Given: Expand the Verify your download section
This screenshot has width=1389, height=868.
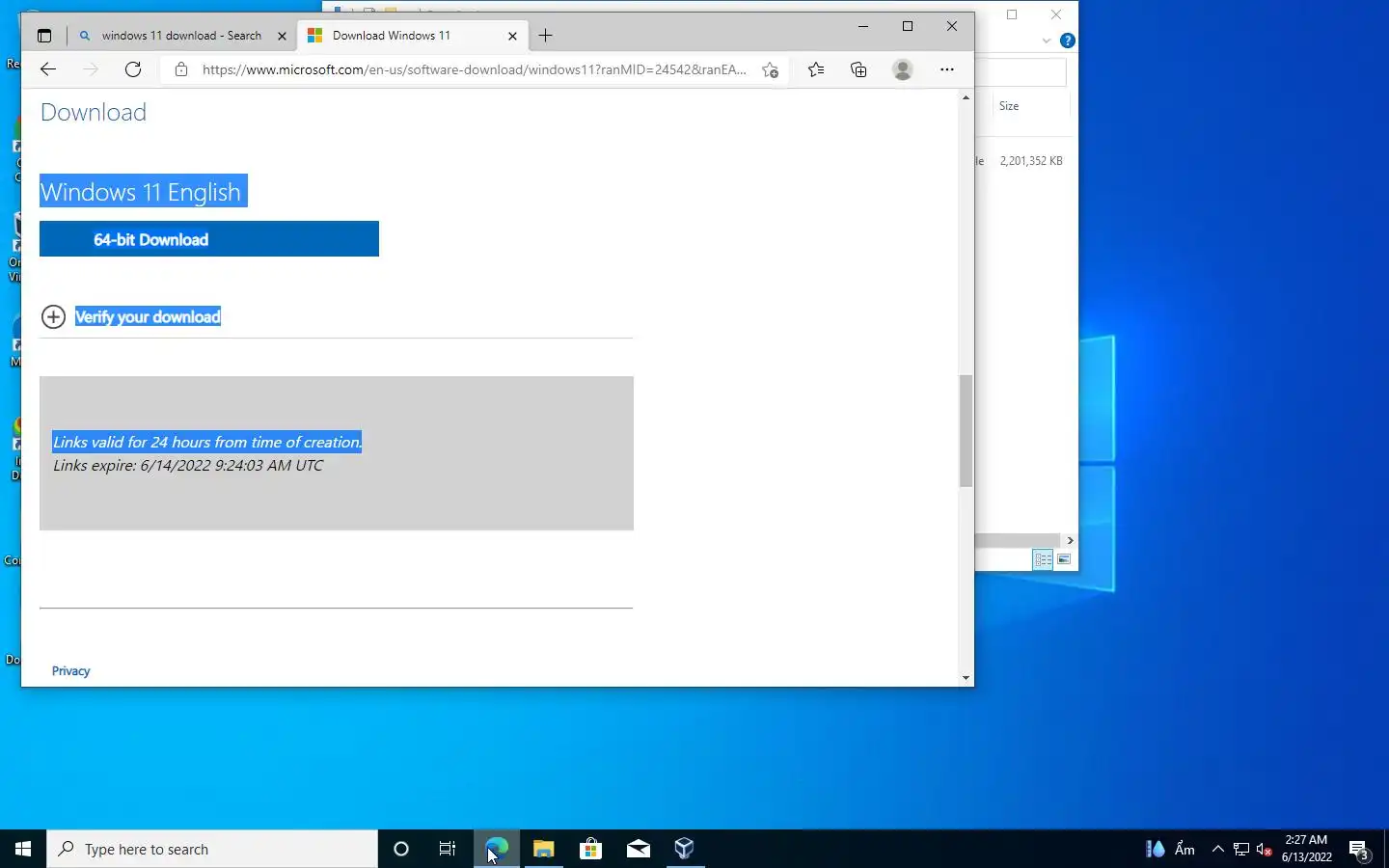Looking at the screenshot, I should pyautogui.click(x=53, y=316).
